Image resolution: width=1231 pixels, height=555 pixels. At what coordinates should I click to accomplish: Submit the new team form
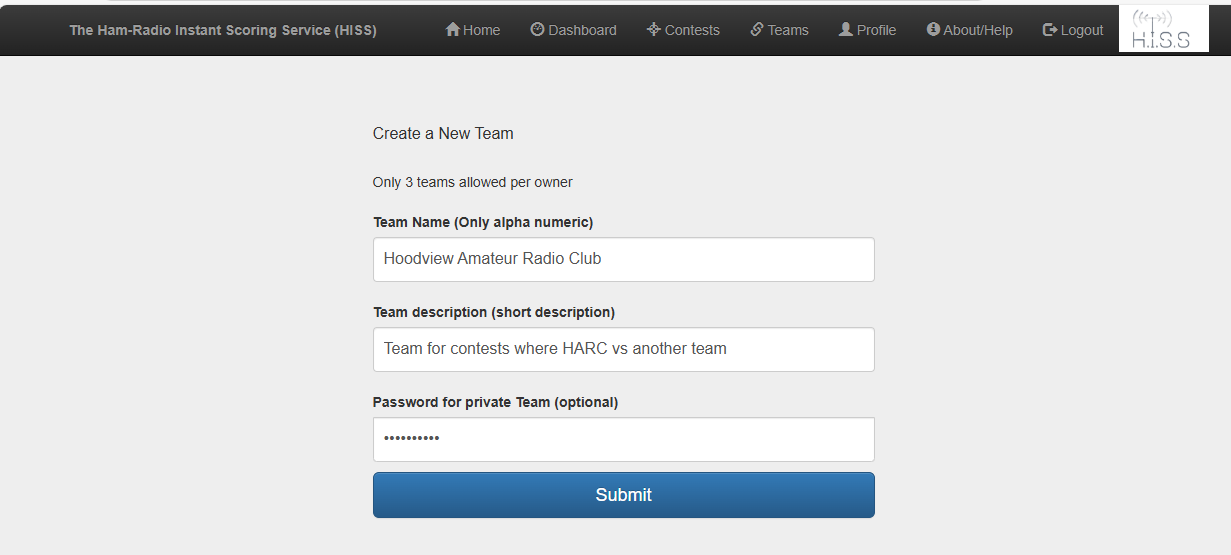coord(624,495)
